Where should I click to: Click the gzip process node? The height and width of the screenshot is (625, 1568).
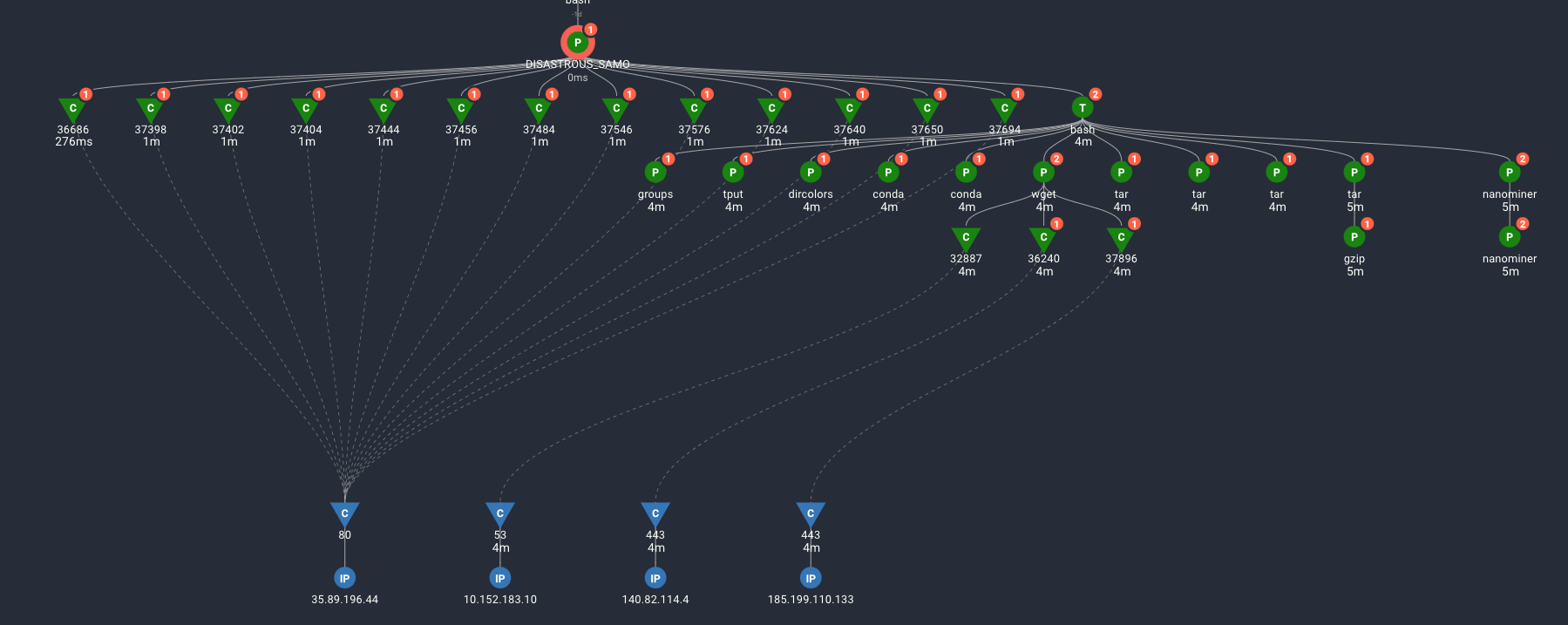(1354, 237)
